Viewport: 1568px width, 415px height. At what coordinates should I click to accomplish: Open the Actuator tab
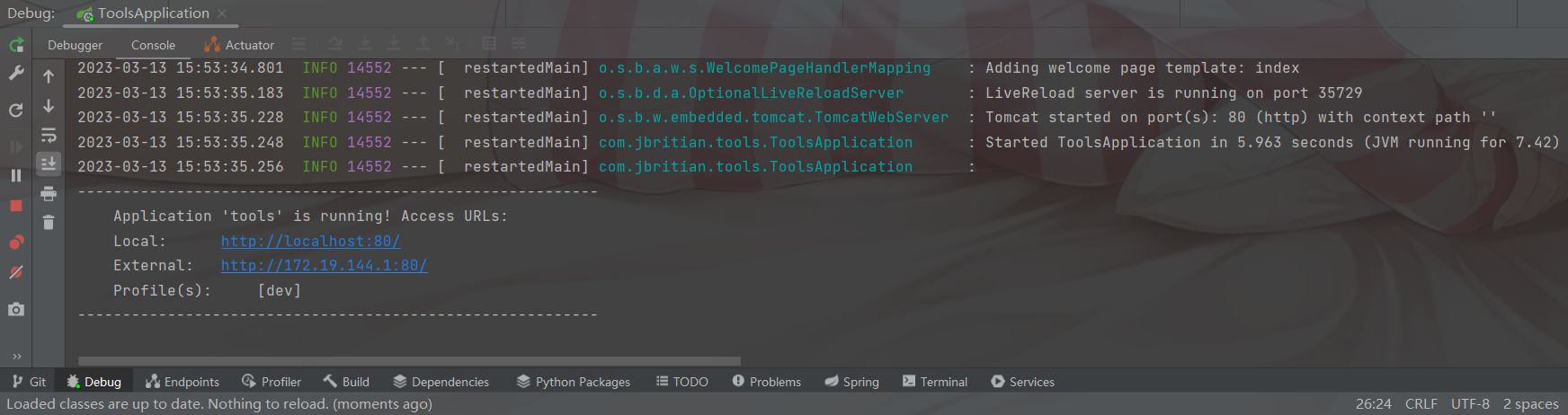pos(239,45)
